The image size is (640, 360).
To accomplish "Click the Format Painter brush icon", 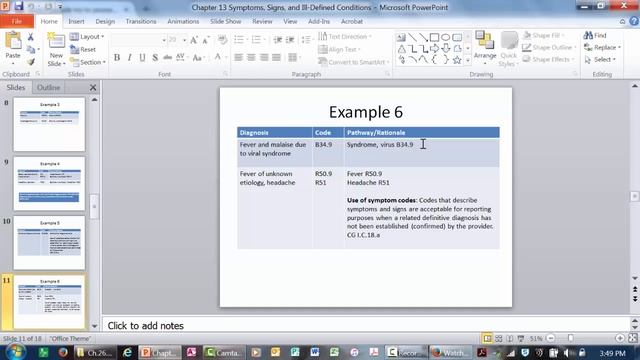I will click(x=31, y=62).
